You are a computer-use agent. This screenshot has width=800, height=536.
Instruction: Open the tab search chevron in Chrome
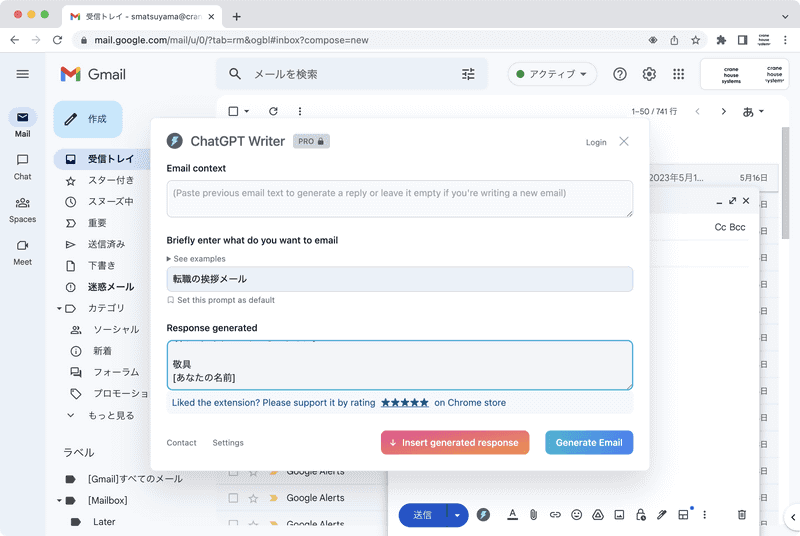785,16
